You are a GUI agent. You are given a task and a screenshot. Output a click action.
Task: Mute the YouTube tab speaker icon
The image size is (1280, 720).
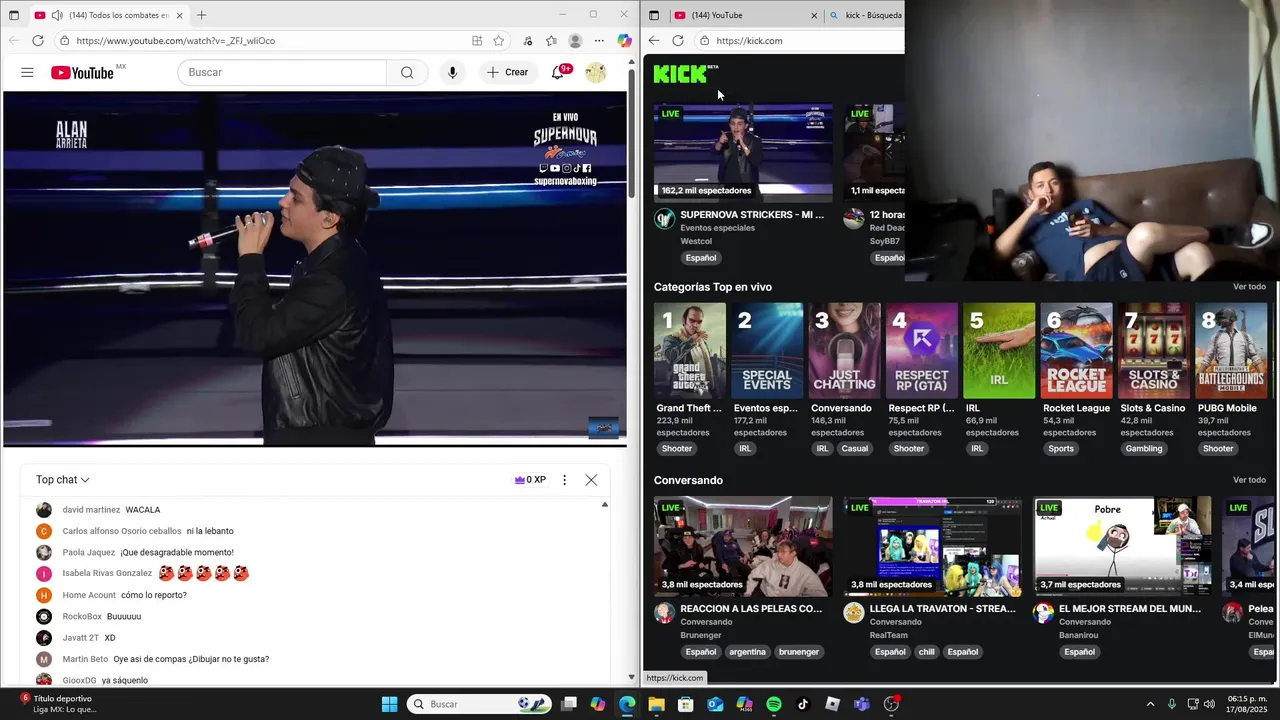(x=57, y=15)
